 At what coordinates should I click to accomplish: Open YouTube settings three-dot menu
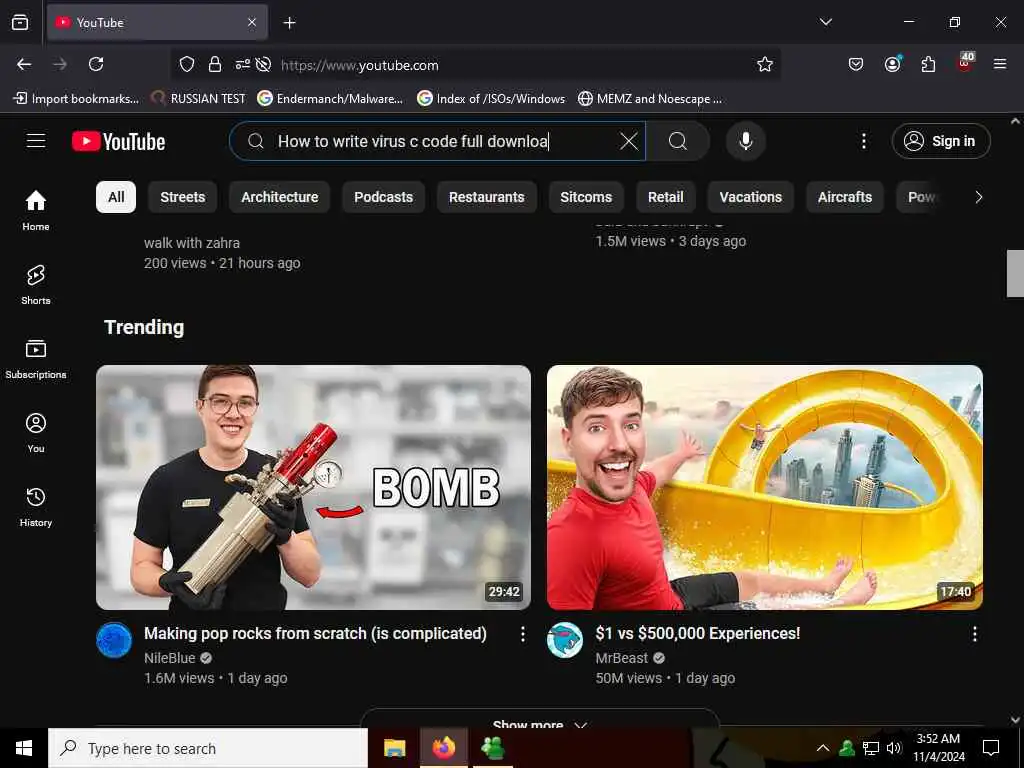tap(863, 141)
